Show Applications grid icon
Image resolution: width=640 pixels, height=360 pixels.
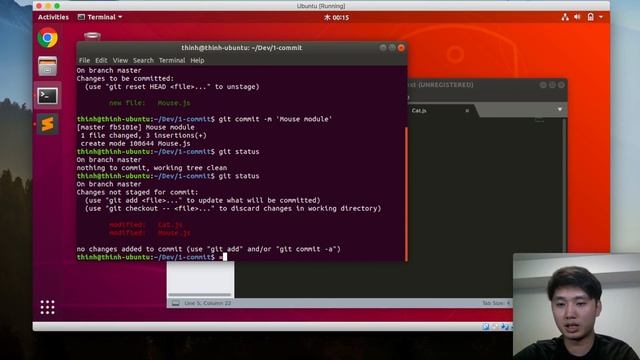47,307
